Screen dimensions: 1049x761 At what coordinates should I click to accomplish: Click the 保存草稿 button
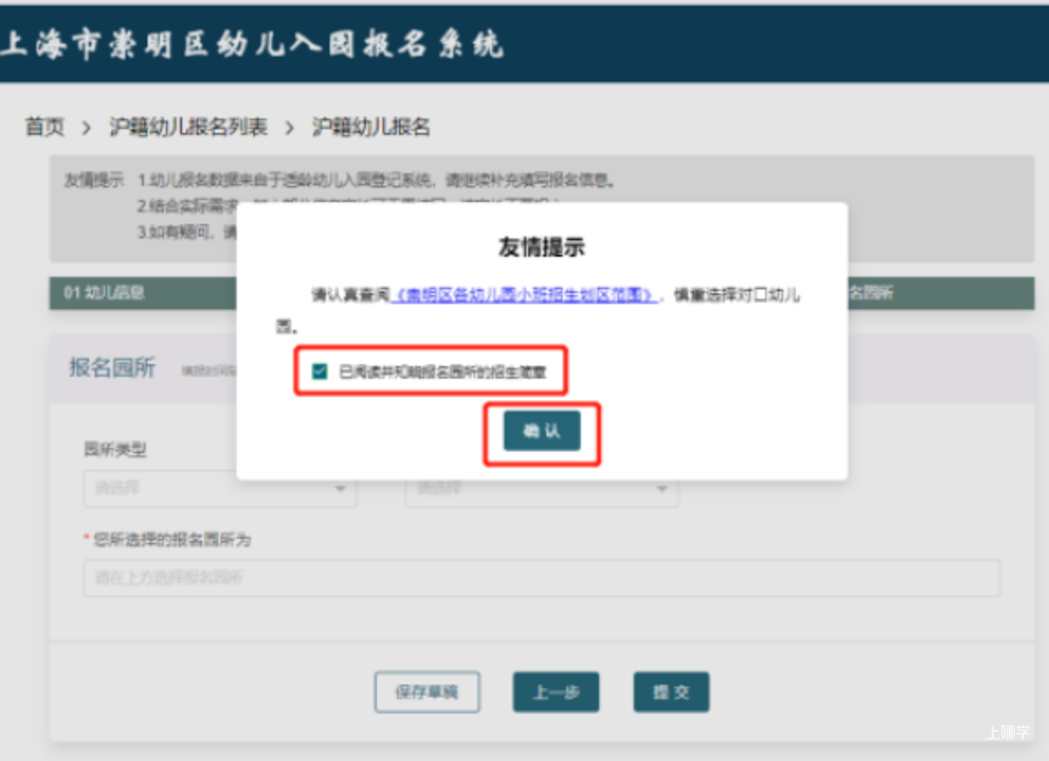click(427, 692)
